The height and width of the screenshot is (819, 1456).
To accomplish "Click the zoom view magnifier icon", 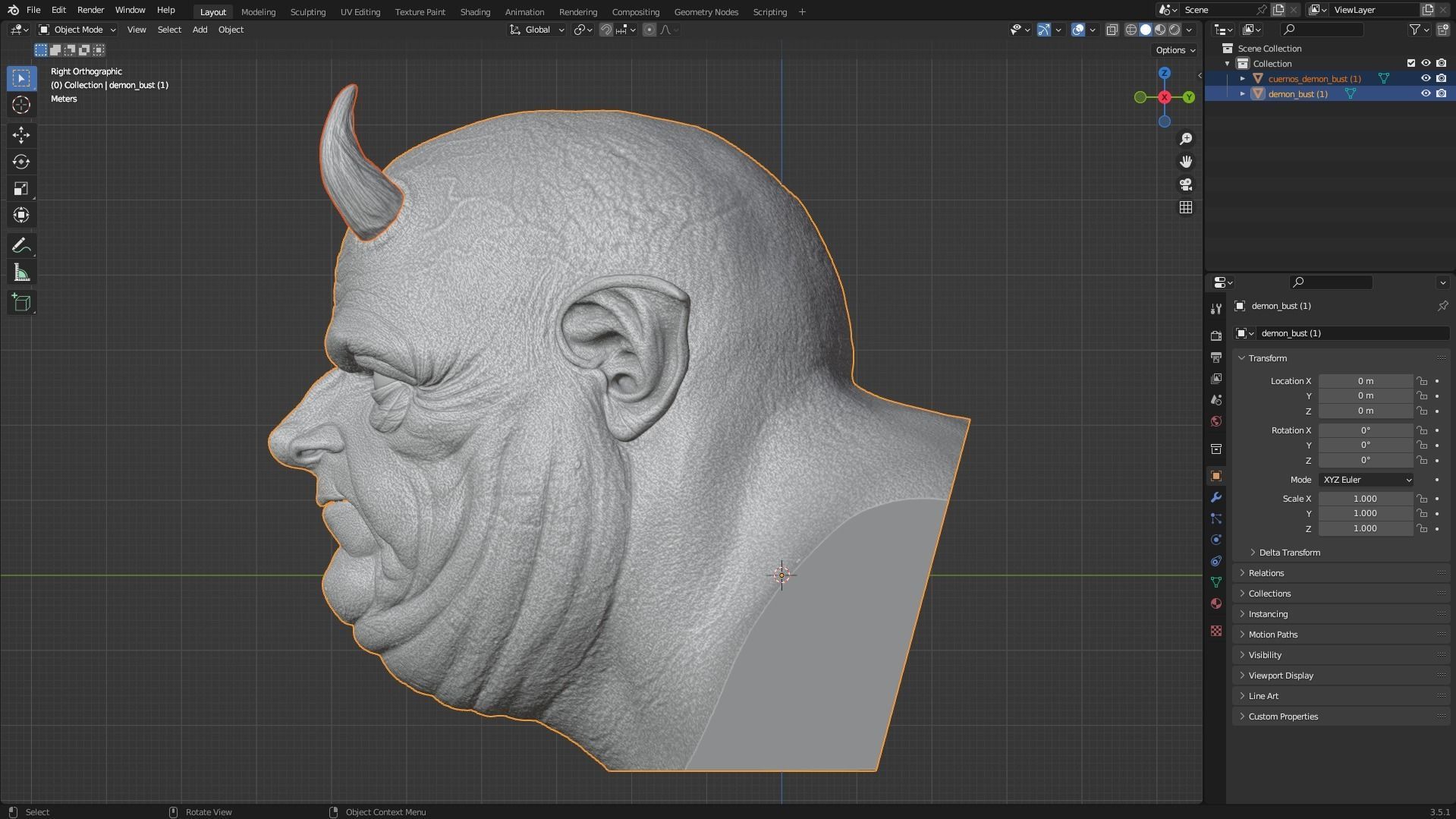I will [x=1186, y=139].
